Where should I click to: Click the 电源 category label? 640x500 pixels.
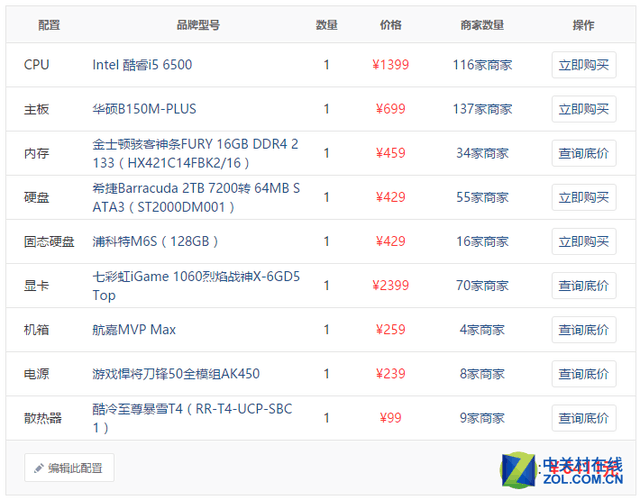pyautogui.click(x=36, y=373)
